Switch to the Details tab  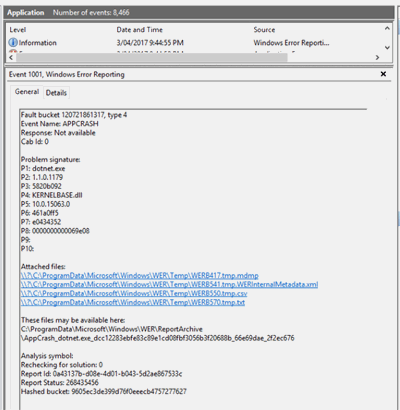coord(56,93)
